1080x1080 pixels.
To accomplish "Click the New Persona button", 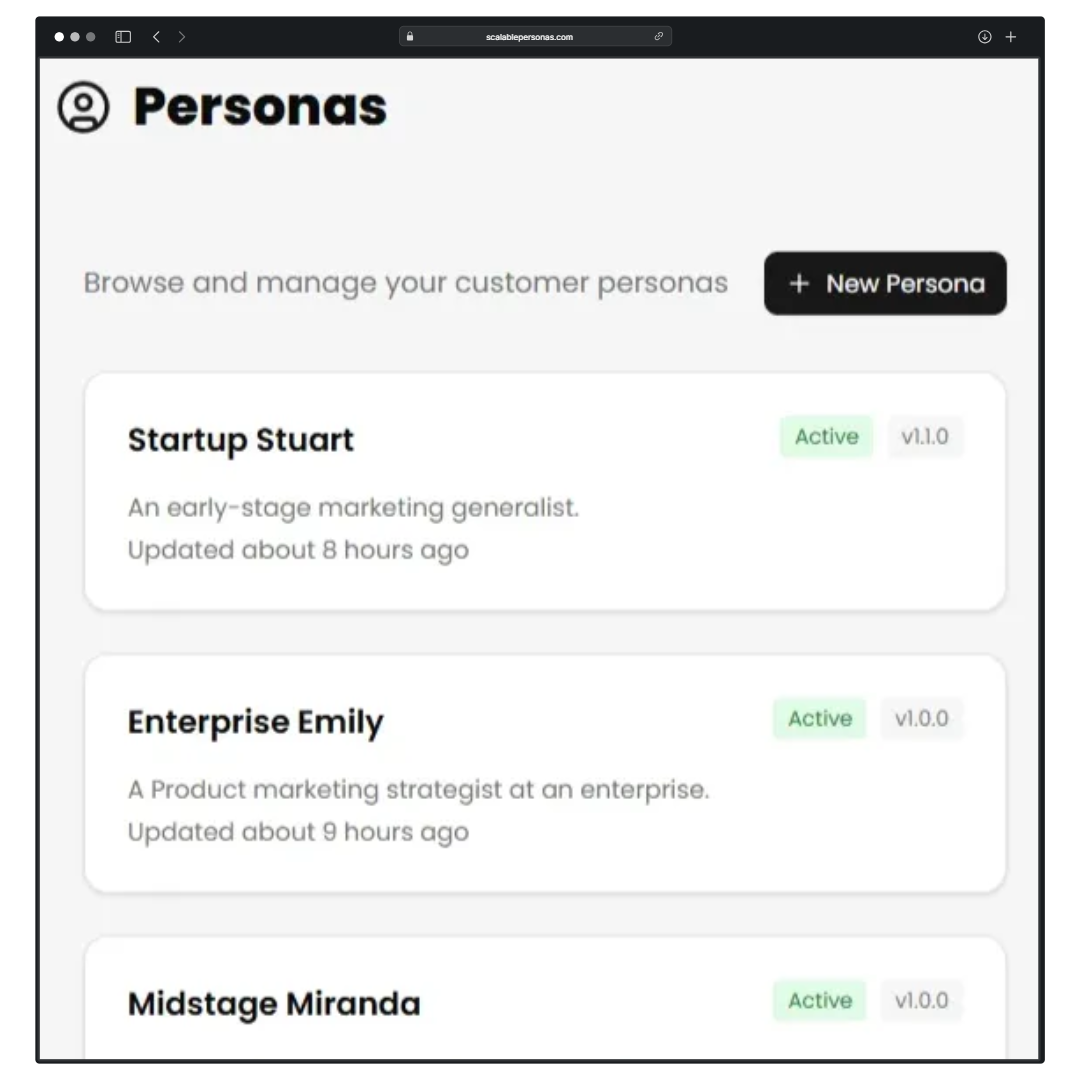I will pos(885,283).
